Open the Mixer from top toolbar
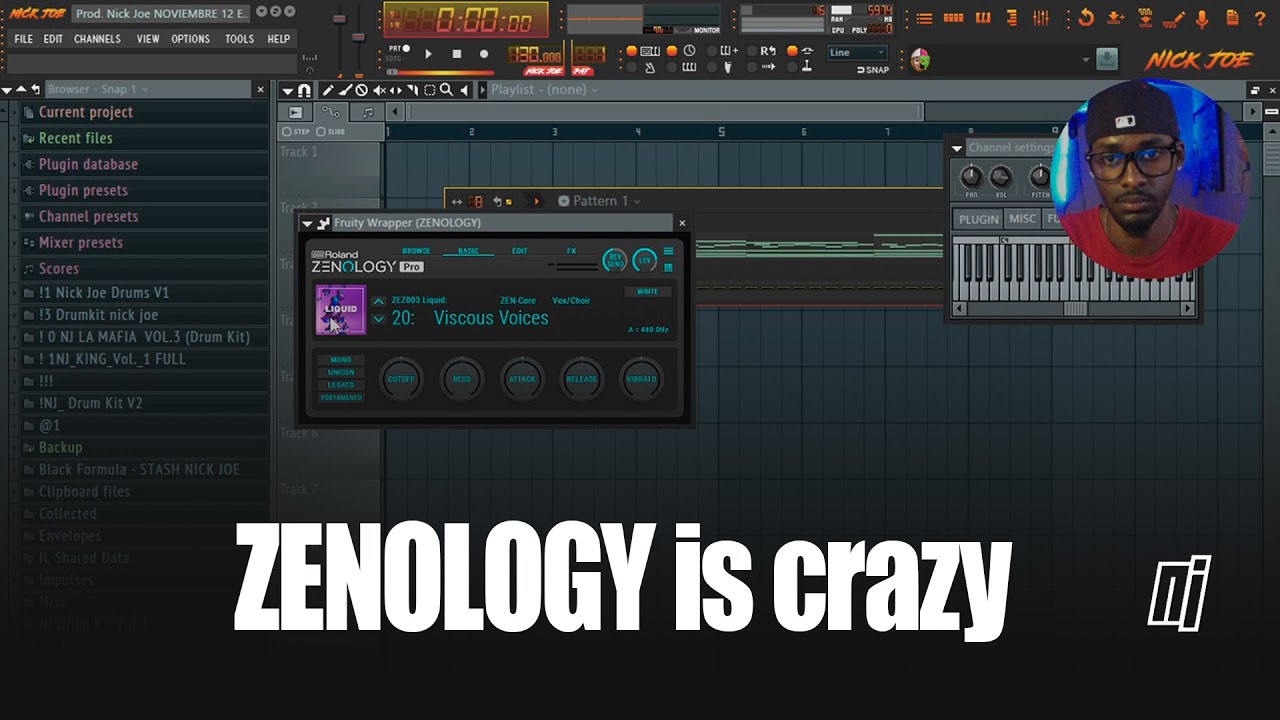Screen dimensions: 1280x720 [x=1041, y=18]
